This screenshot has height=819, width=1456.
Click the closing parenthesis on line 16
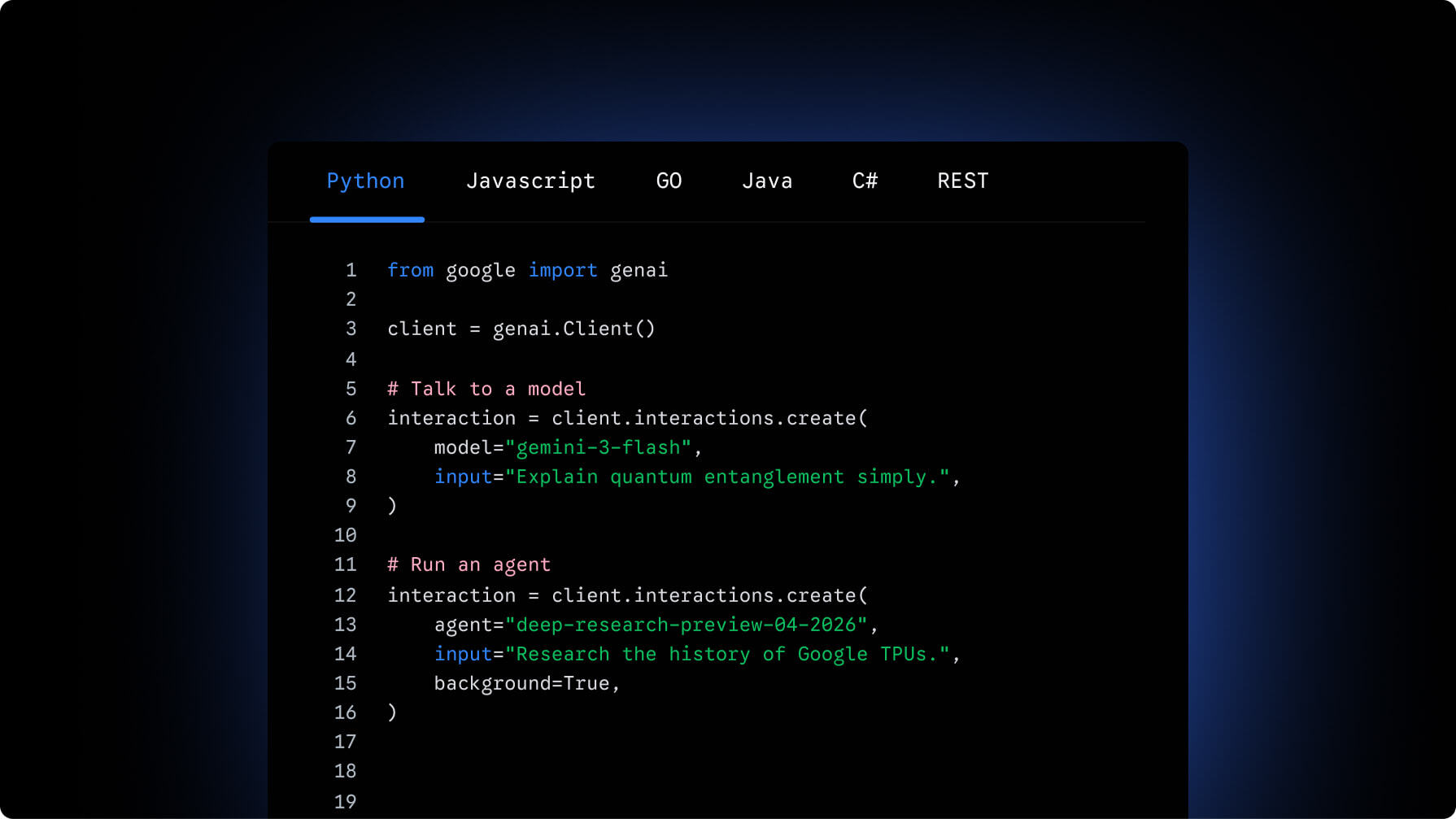point(392,712)
